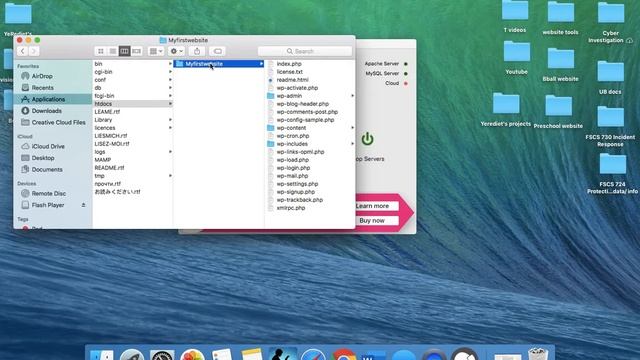Click Learn more in MAMP window
Screen dimensions: 640x360
tap(372, 206)
